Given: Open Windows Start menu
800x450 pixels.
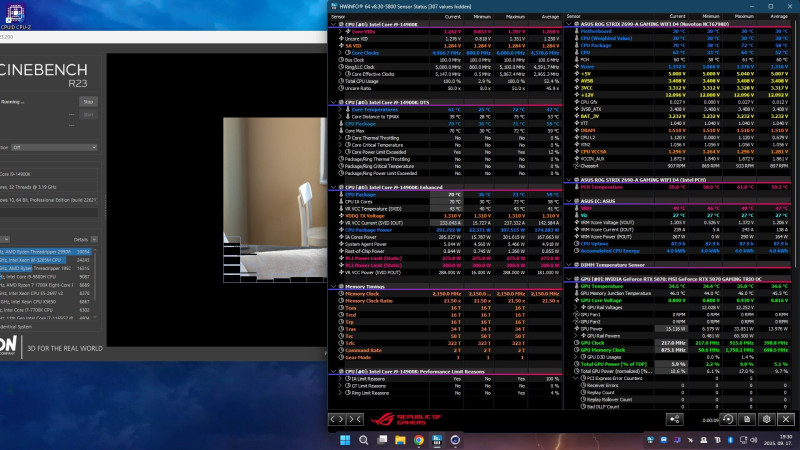Looking at the screenshot, I should (345, 440).
